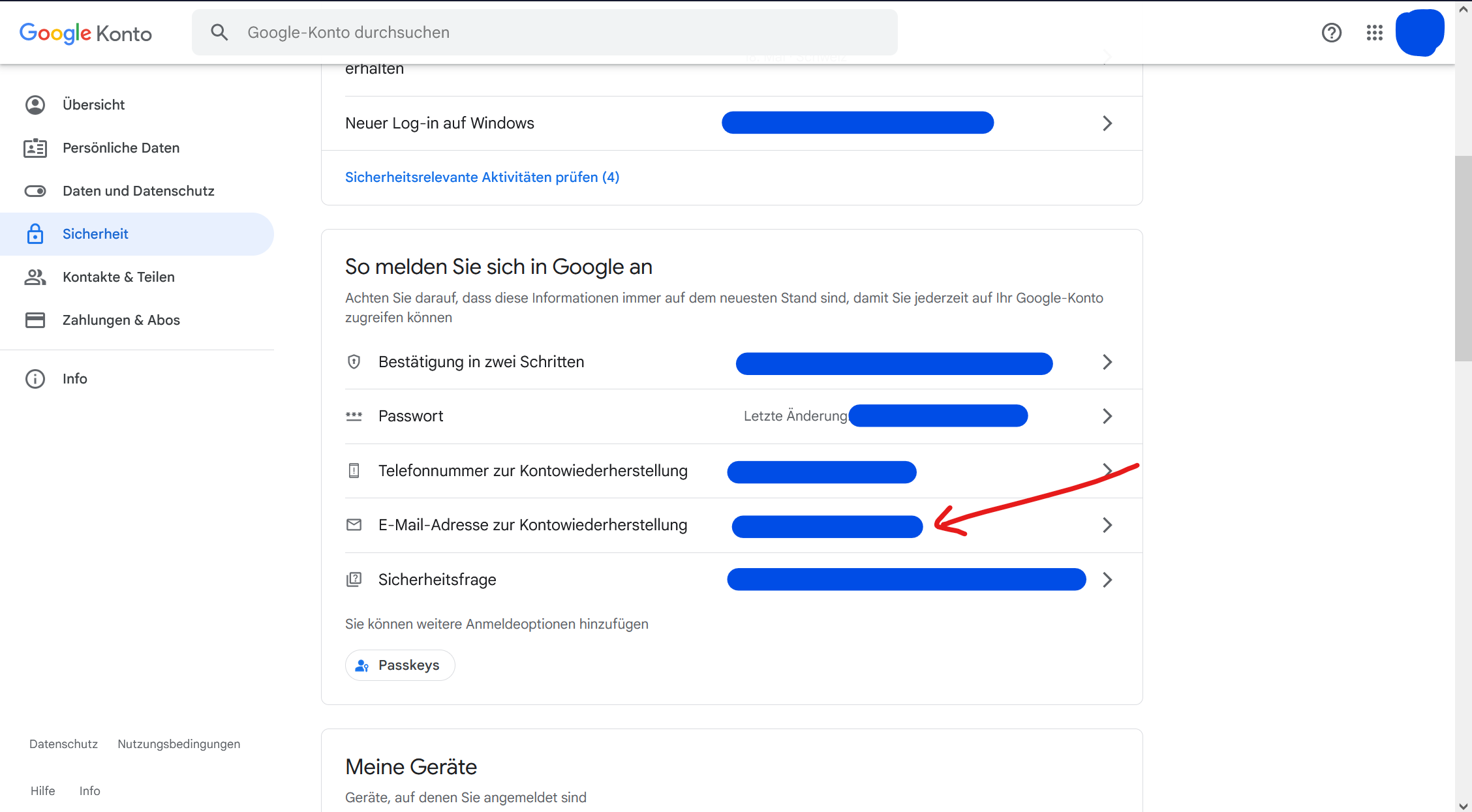Open the Google apps grid icon
This screenshot has width=1472, height=812.
[1374, 33]
